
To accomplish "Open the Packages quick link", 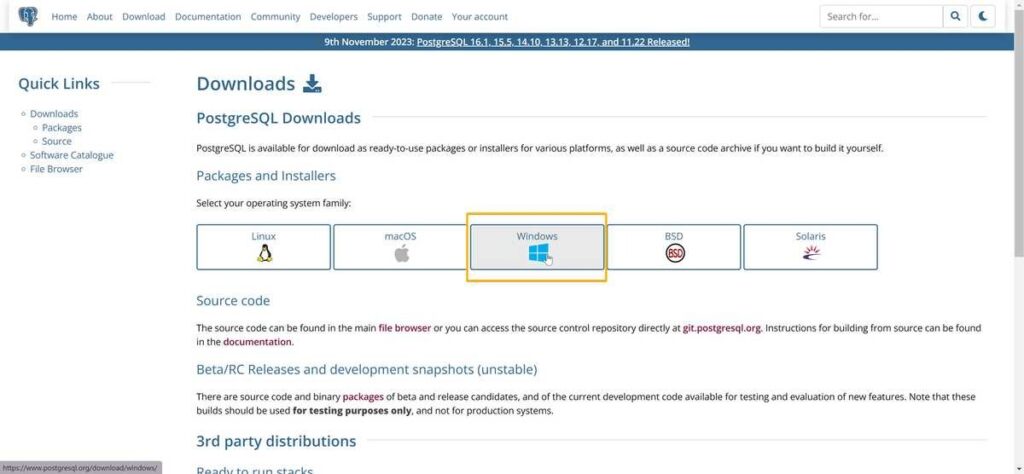I will pyautogui.click(x=62, y=127).
